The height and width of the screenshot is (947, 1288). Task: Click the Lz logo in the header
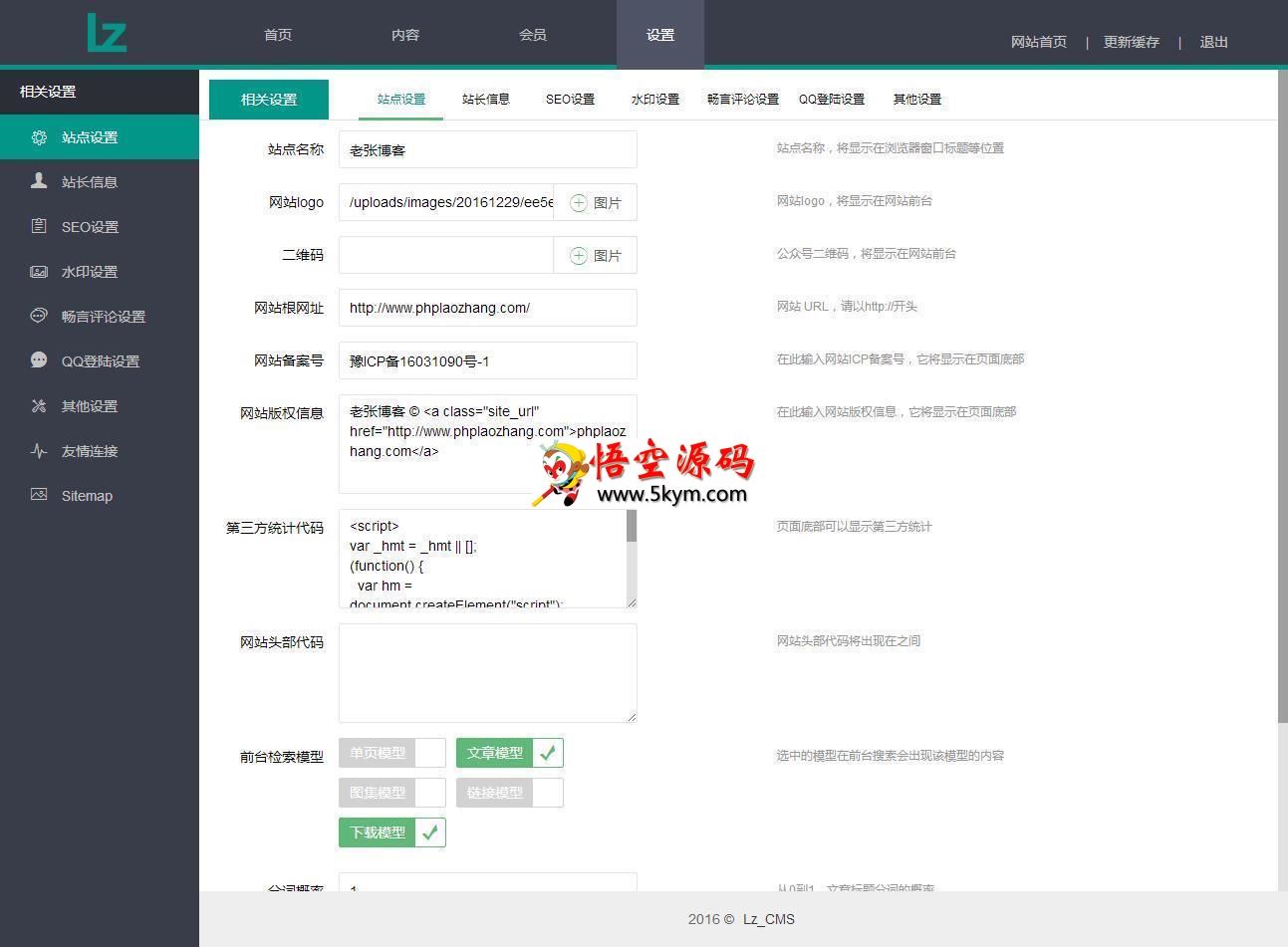(x=107, y=33)
